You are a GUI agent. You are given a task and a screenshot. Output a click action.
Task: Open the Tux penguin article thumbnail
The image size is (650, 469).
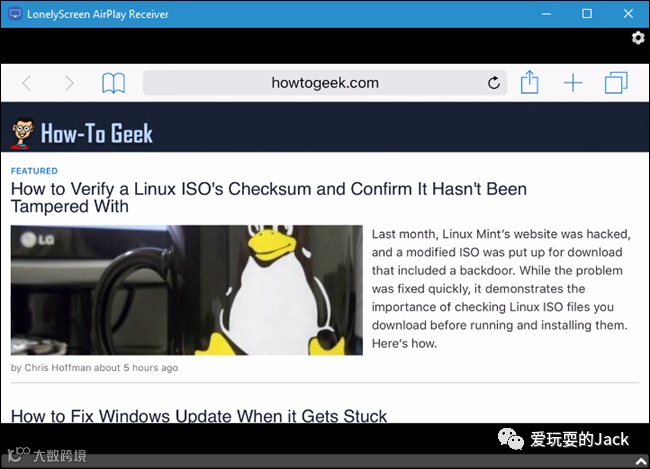(x=187, y=290)
